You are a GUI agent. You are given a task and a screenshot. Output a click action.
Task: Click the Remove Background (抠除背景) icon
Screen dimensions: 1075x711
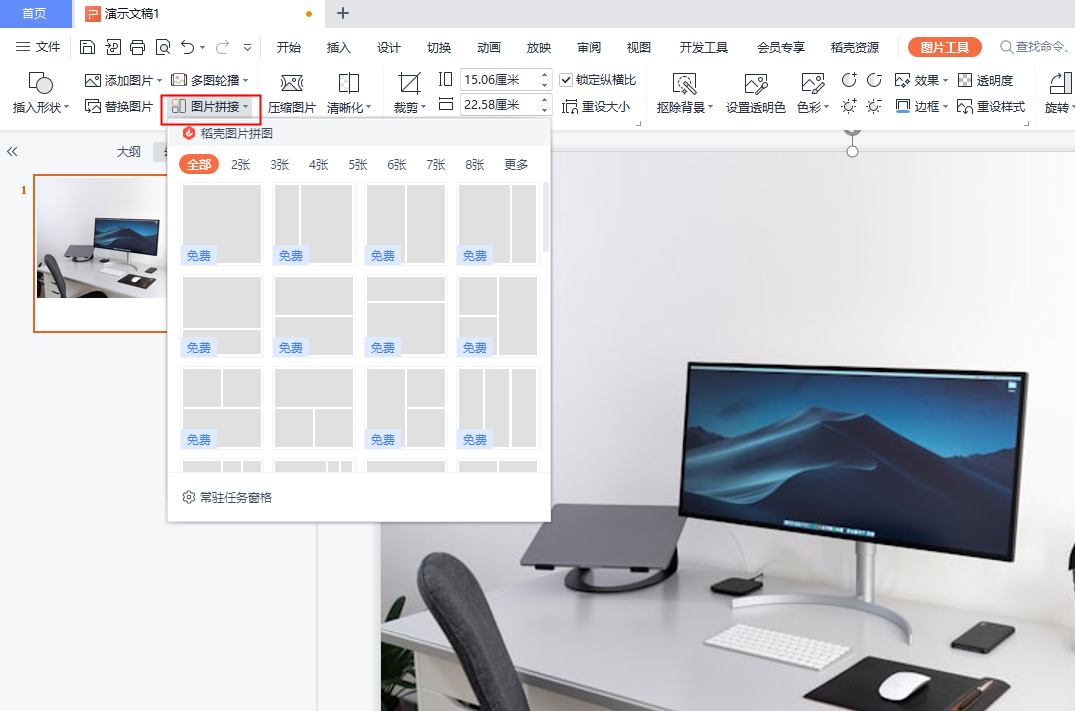(x=684, y=83)
